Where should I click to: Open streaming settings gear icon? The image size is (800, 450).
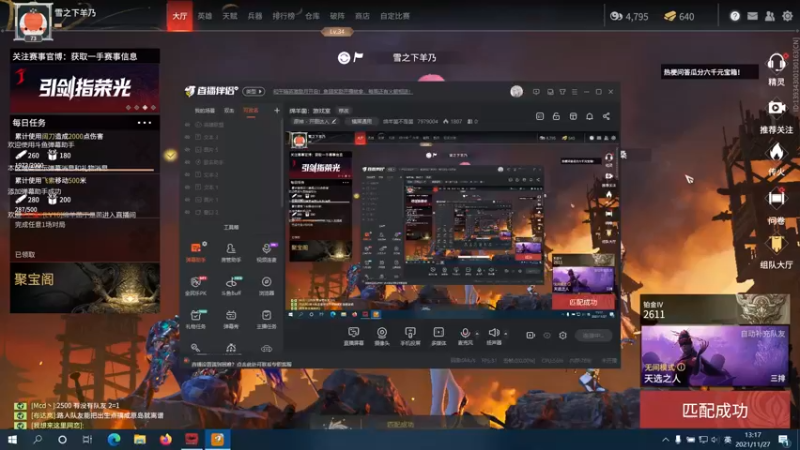click(x=563, y=335)
